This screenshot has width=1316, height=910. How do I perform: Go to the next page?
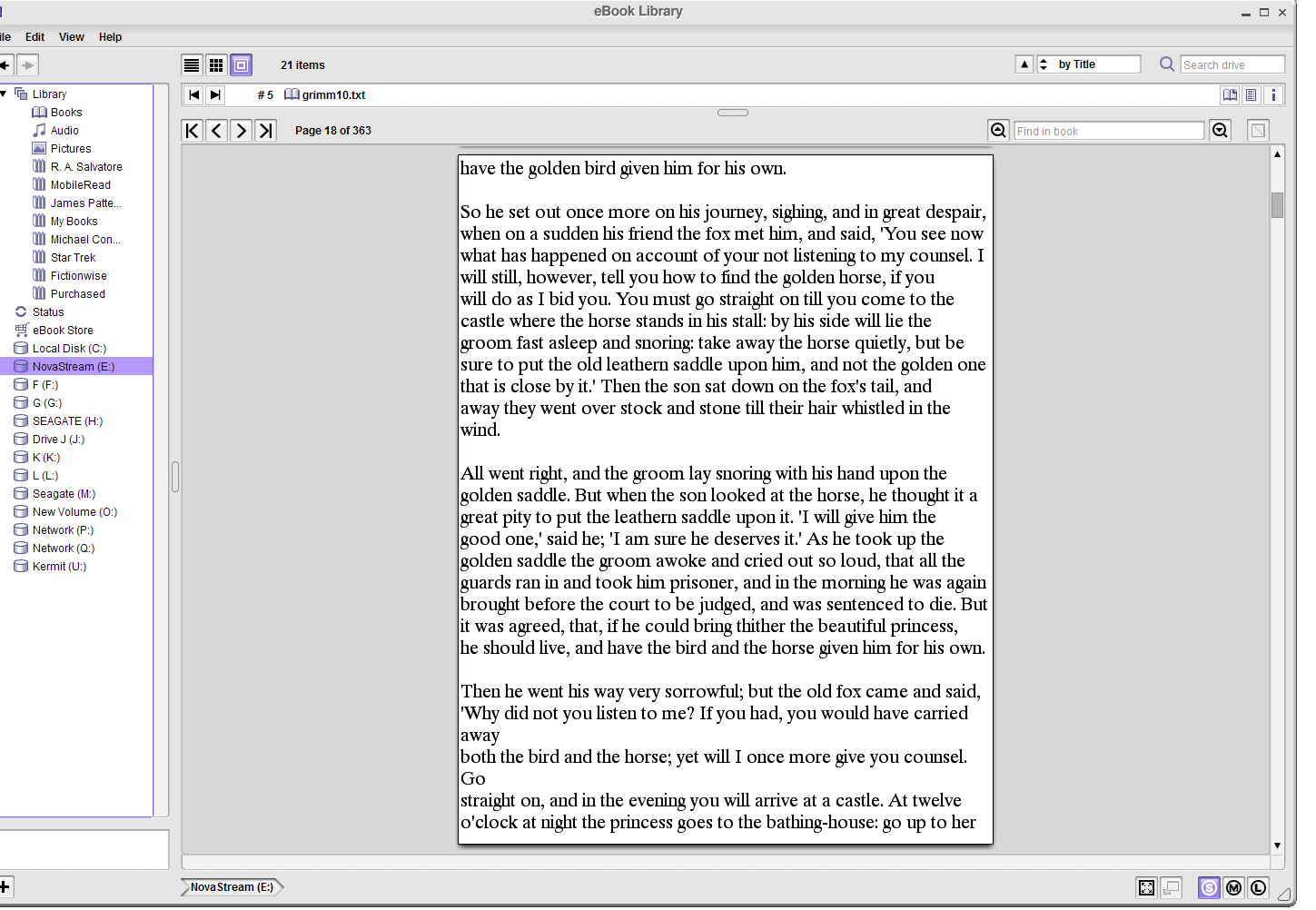241,130
